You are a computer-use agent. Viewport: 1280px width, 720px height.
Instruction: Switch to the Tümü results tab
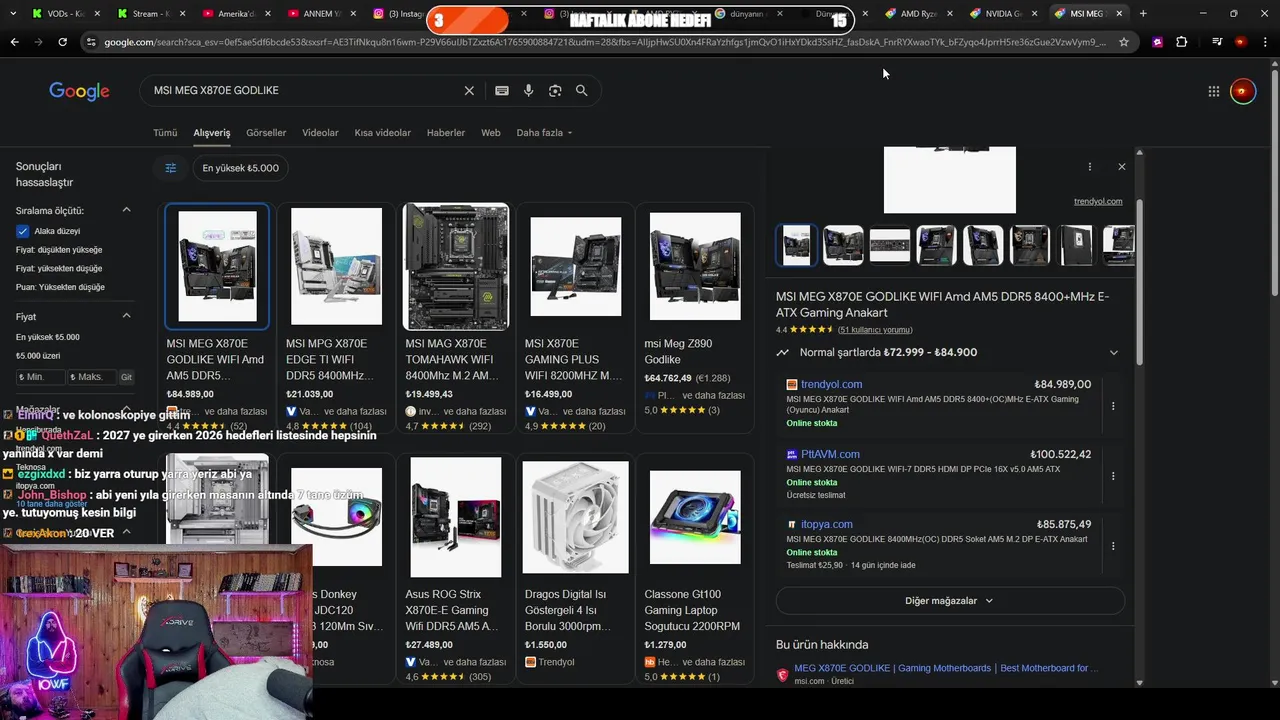(x=165, y=133)
